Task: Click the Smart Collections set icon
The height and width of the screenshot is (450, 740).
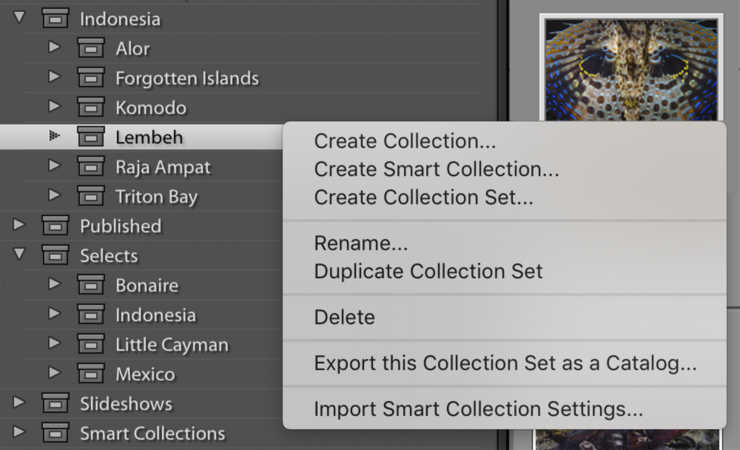Action: (56, 434)
